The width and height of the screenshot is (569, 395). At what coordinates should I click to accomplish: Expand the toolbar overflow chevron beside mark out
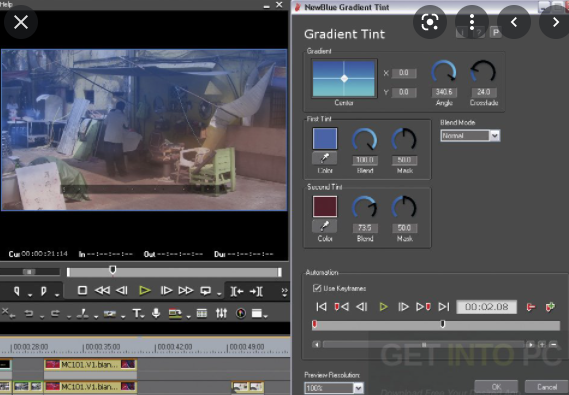284,291
